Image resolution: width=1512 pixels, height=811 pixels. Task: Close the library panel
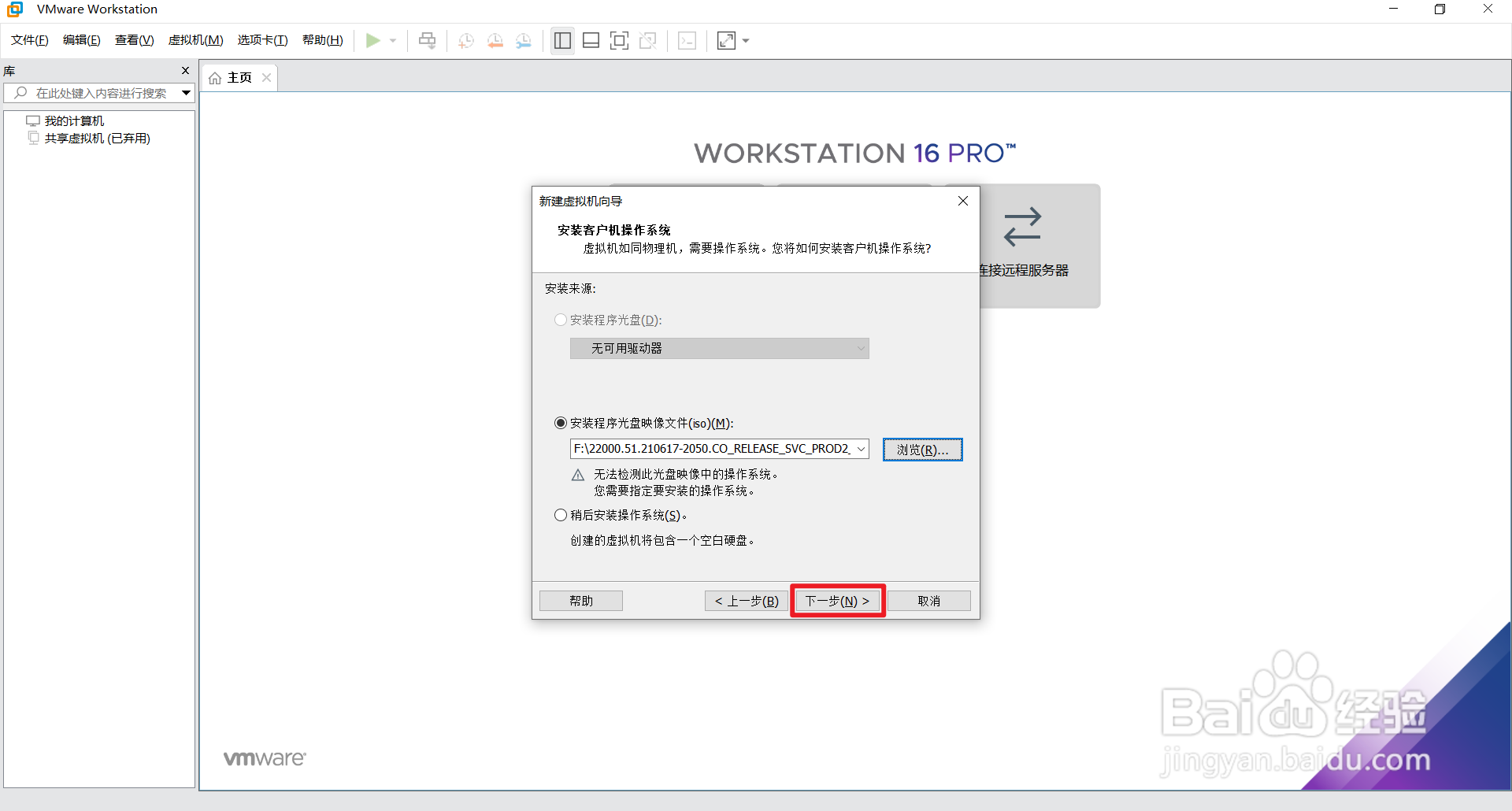click(186, 70)
